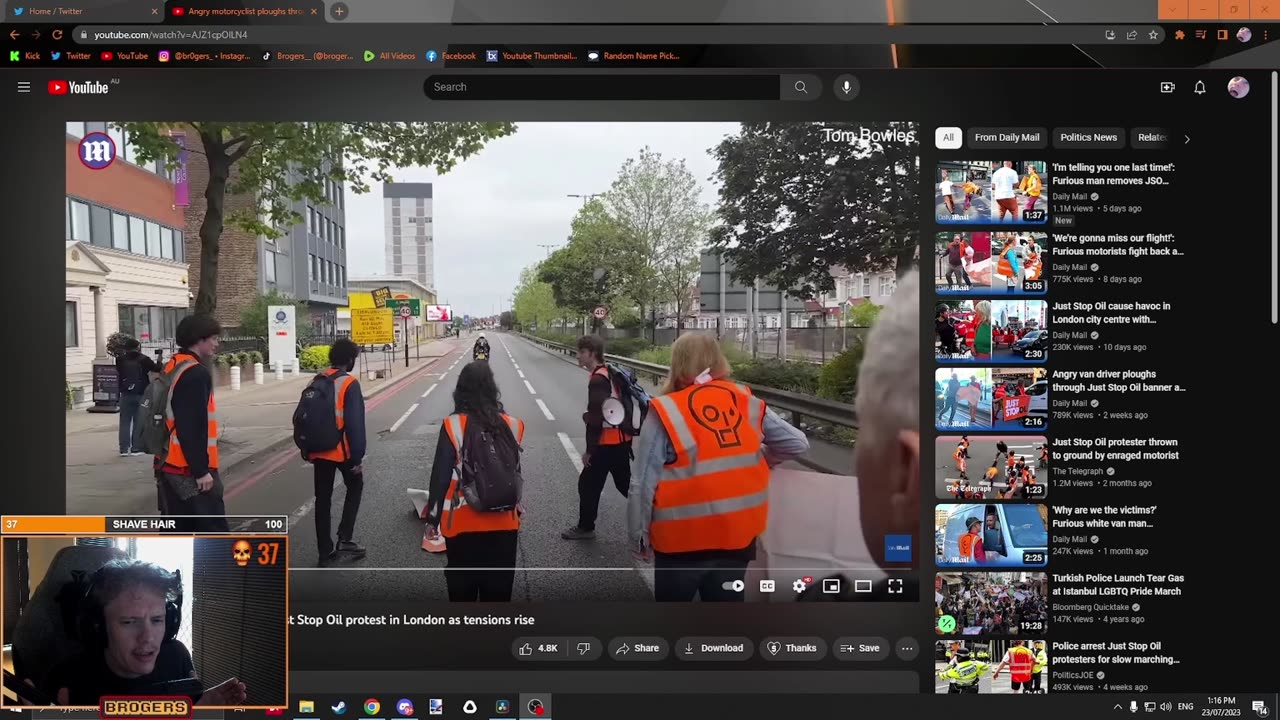This screenshot has height=720, width=1280.
Task: Enter fullscreen on the video player
Action: tap(895, 586)
